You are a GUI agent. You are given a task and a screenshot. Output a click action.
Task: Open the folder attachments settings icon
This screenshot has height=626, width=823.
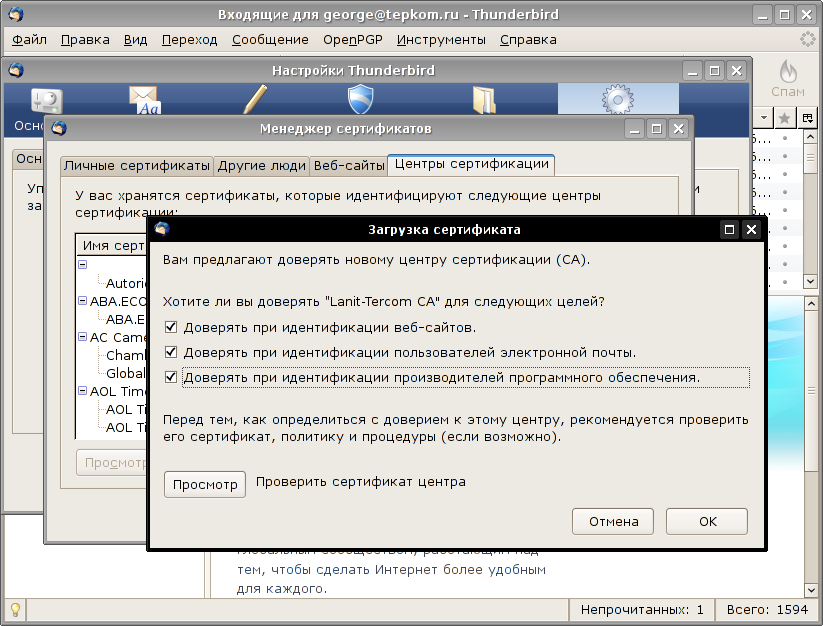[x=484, y=100]
